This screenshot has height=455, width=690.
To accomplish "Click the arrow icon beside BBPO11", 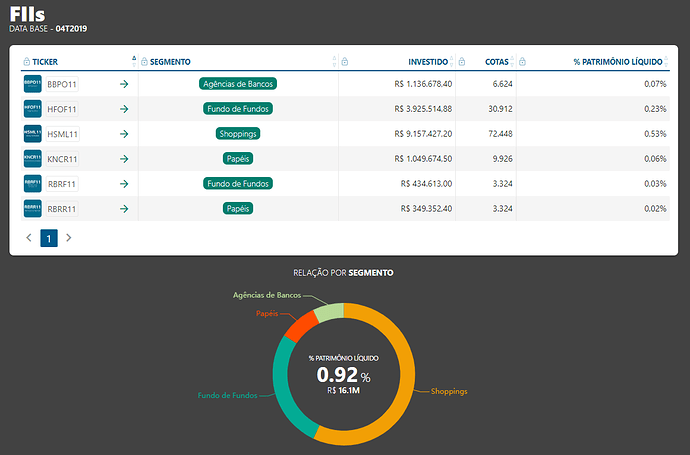I will click(124, 84).
